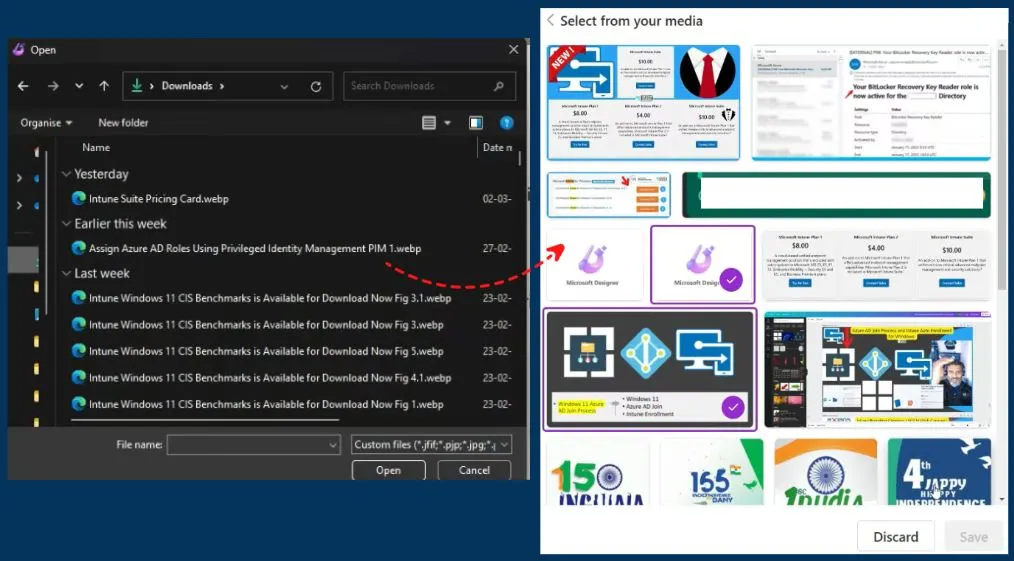Screen dimensions: 1014x561
Task: Expand the address bar history dropdown
Action: [x=284, y=86]
